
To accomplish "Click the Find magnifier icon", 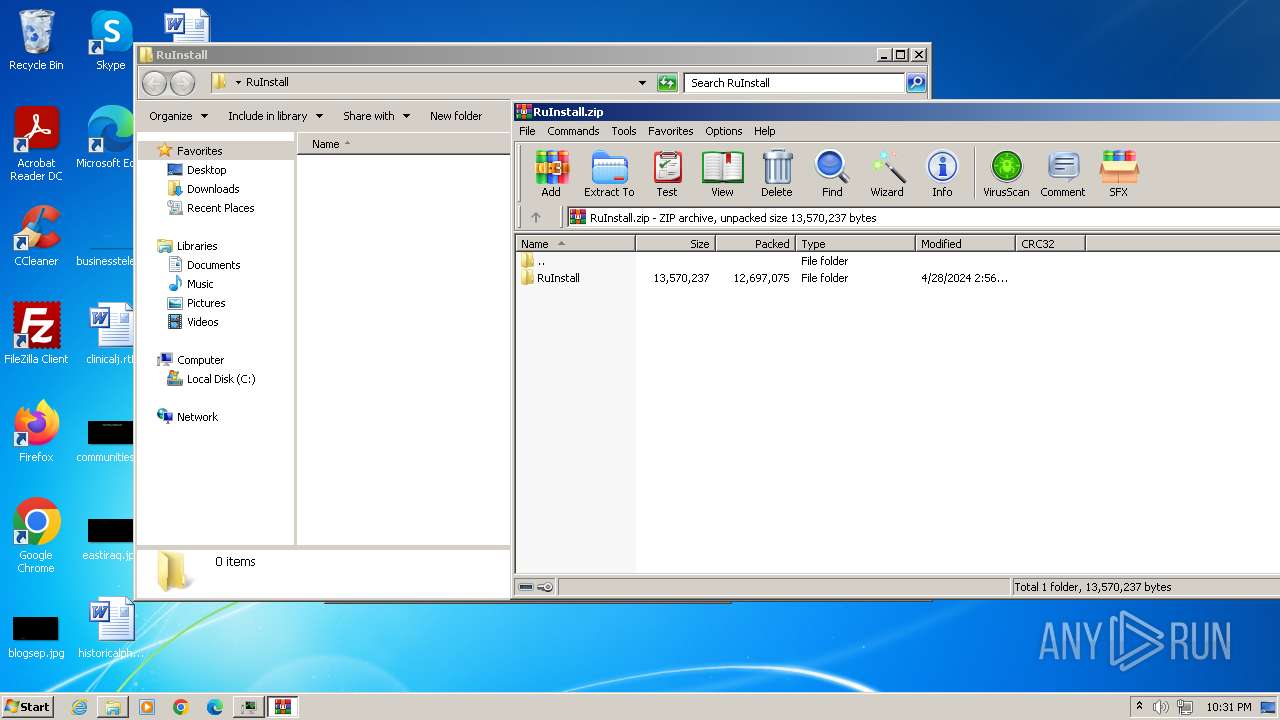I will click(x=832, y=173).
